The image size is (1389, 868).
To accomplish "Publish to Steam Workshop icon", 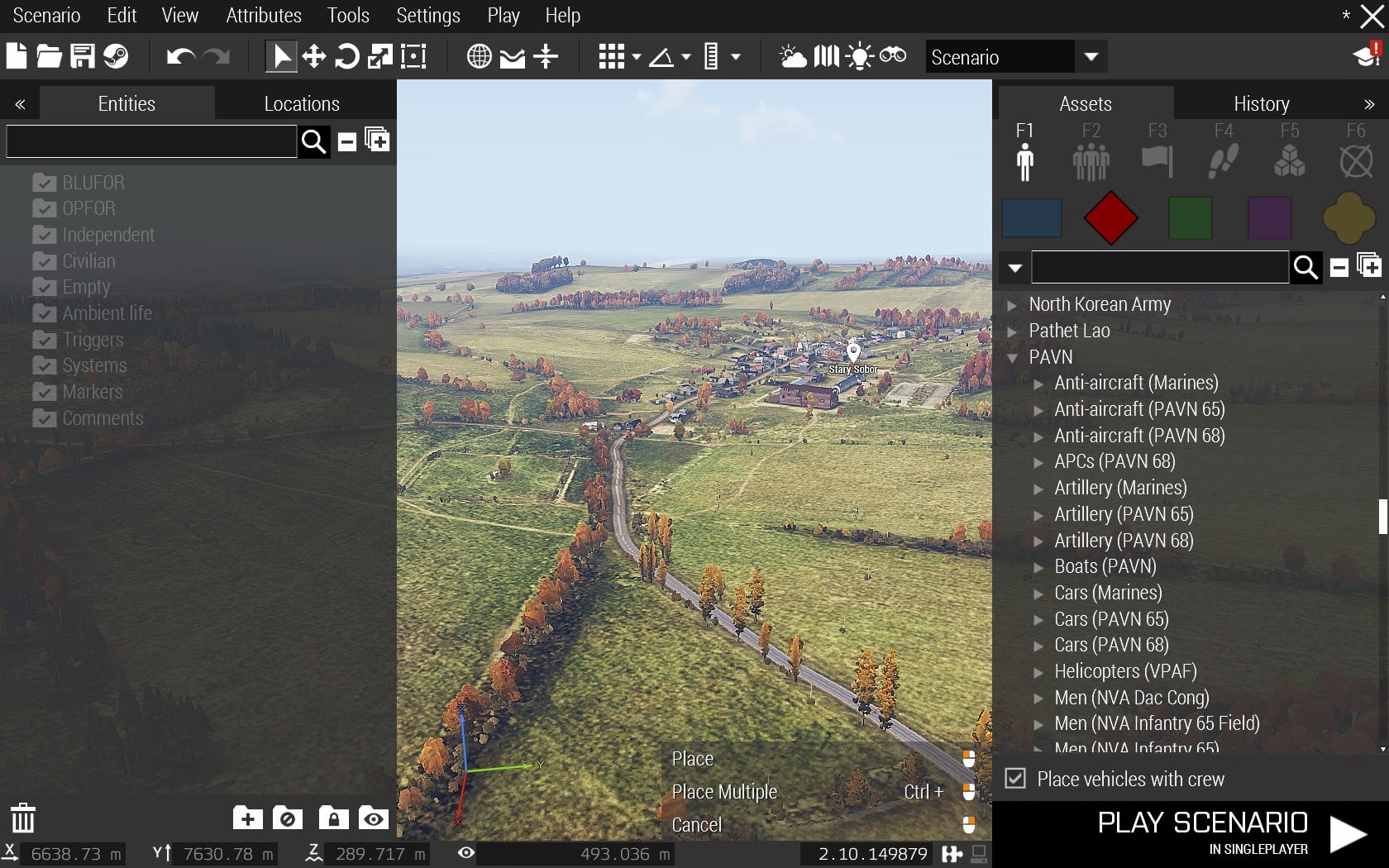I will pyautogui.click(x=116, y=56).
